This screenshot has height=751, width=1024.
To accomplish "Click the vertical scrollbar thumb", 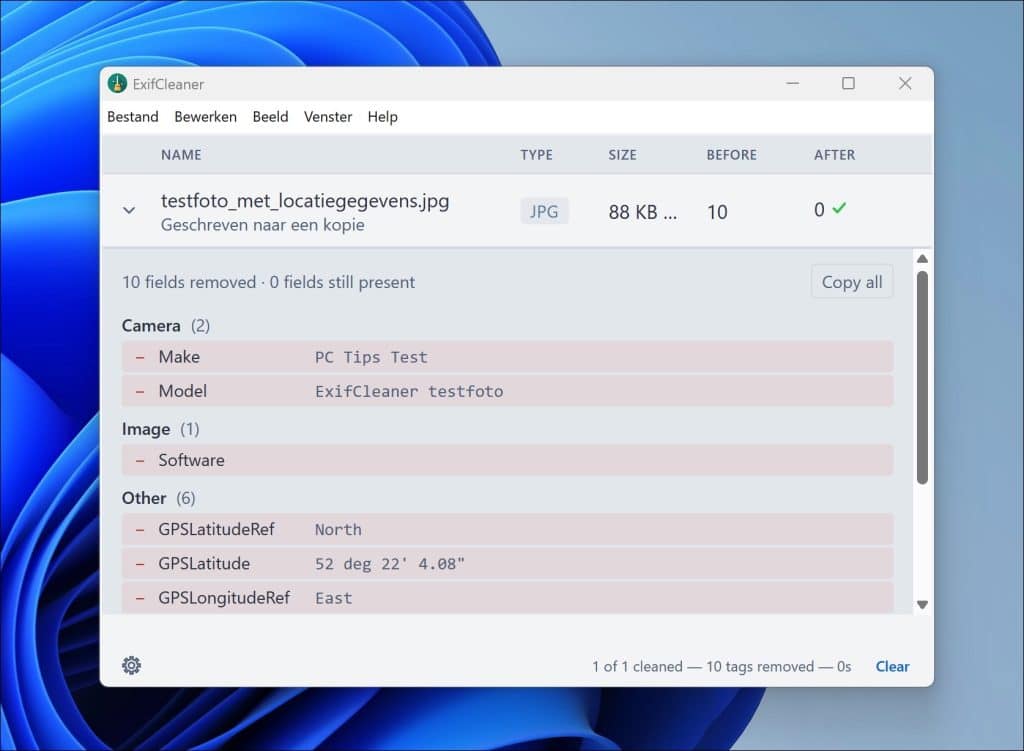I will pyautogui.click(x=922, y=377).
